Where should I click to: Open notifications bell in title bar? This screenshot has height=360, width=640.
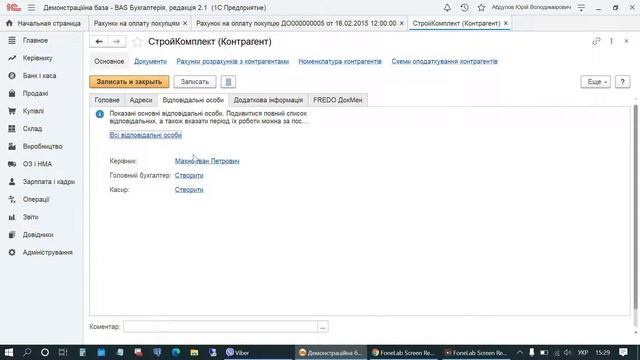tap(447, 7)
